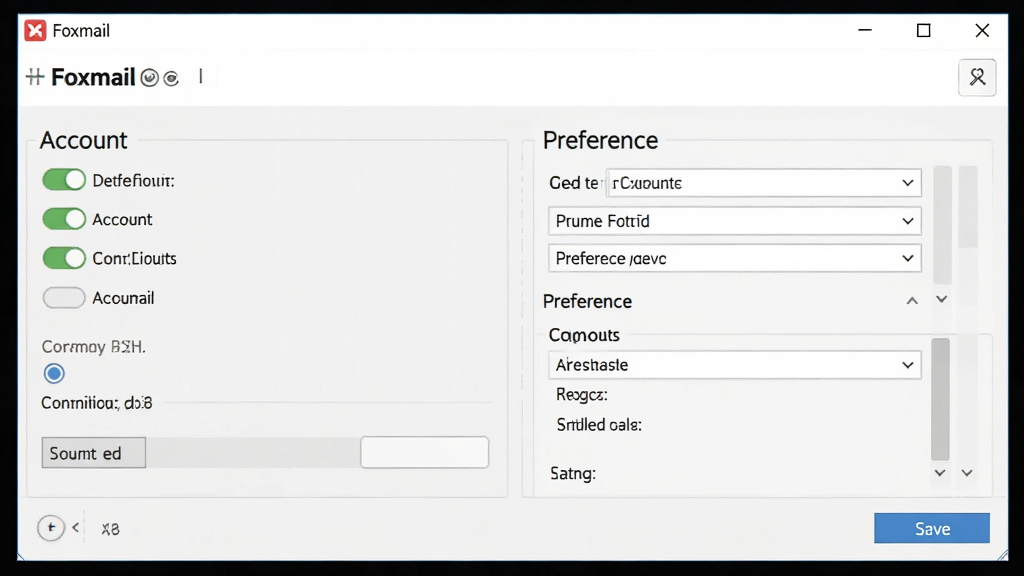Turn off the Account toggle switch
Image resolution: width=1024 pixels, height=576 pixels.
64,219
